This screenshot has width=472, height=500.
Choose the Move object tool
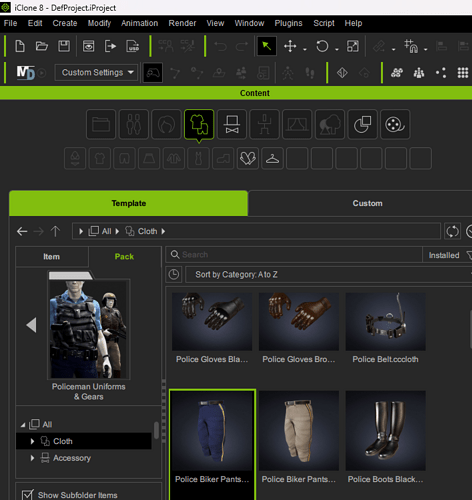[x=290, y=46]
